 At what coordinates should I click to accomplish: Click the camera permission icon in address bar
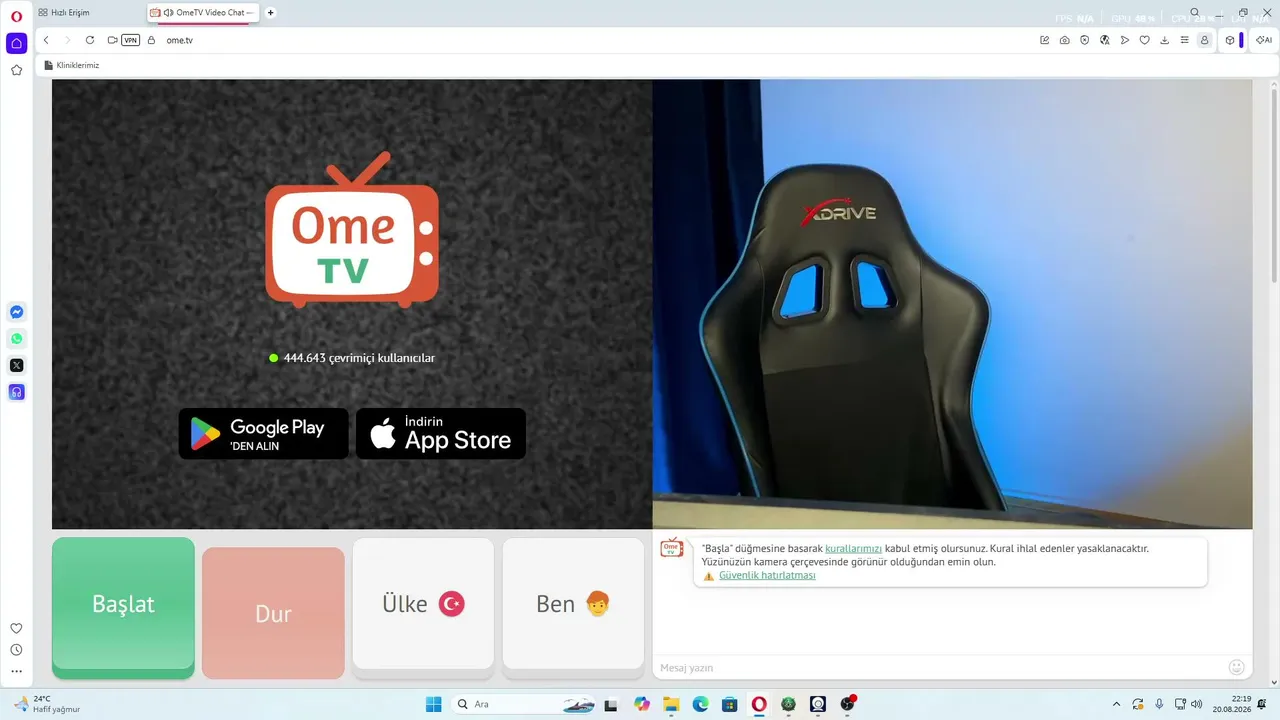point(112,40)
